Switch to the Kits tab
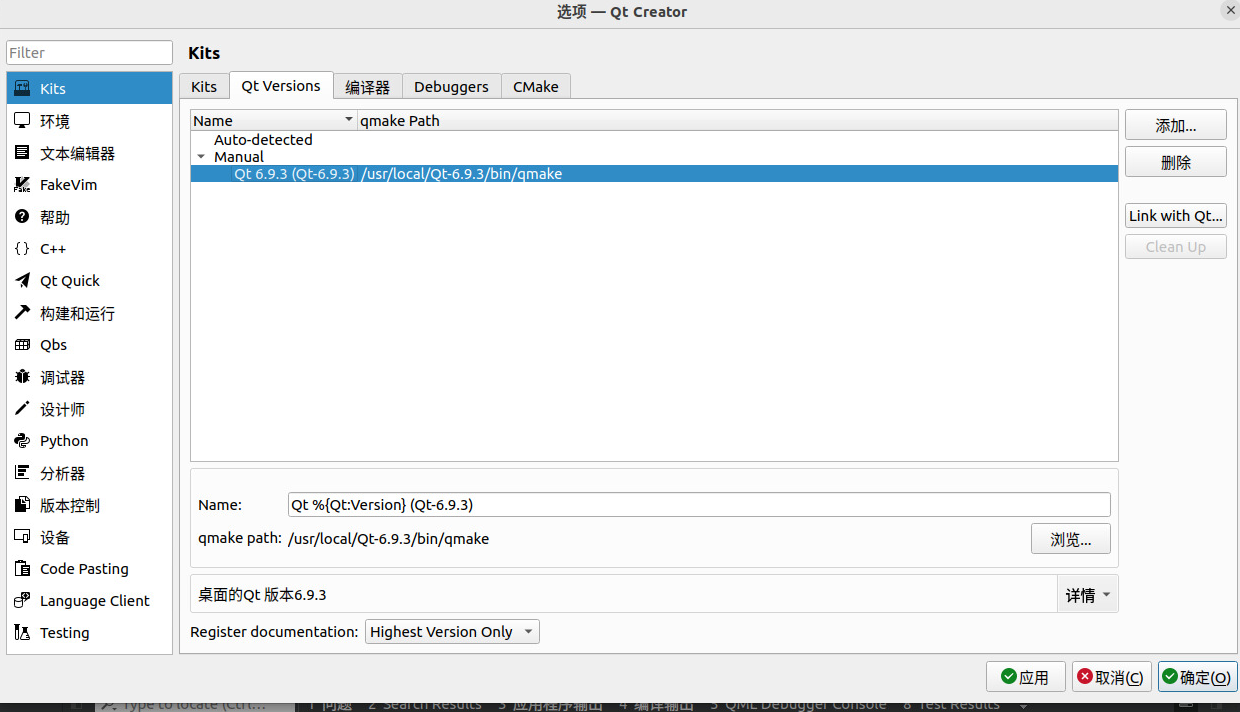The height and width of the screenshot is (712, 1240). click(x=204, y=86)
